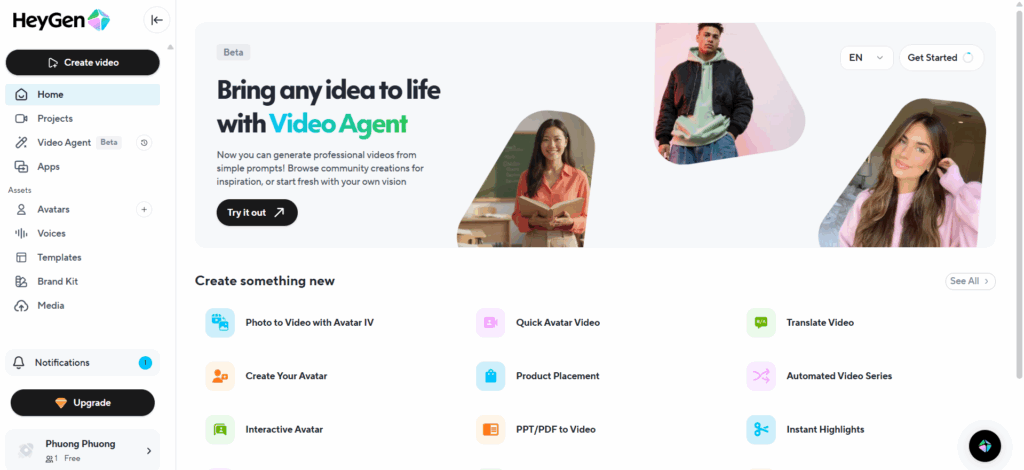The image size is (1024, 470).
Task: Open Video Agent history clock icon
Action: click(144, 142)
